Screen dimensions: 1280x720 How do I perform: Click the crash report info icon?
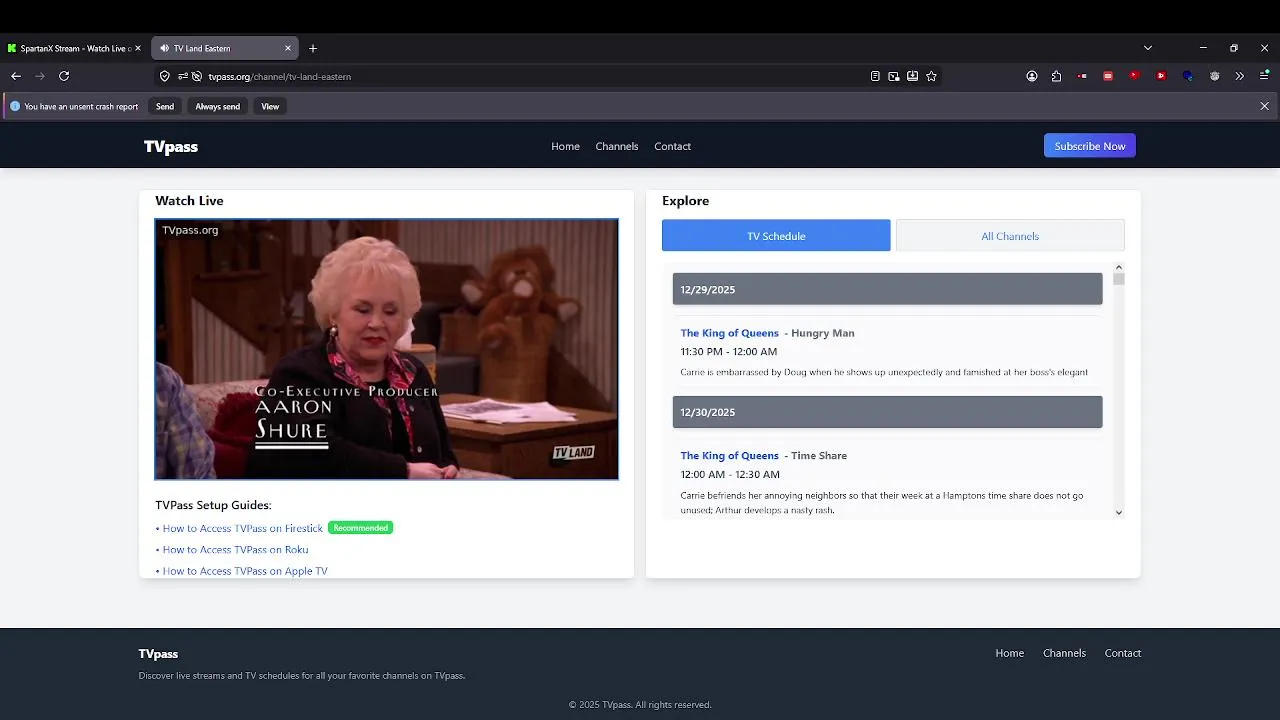[15, 106]
